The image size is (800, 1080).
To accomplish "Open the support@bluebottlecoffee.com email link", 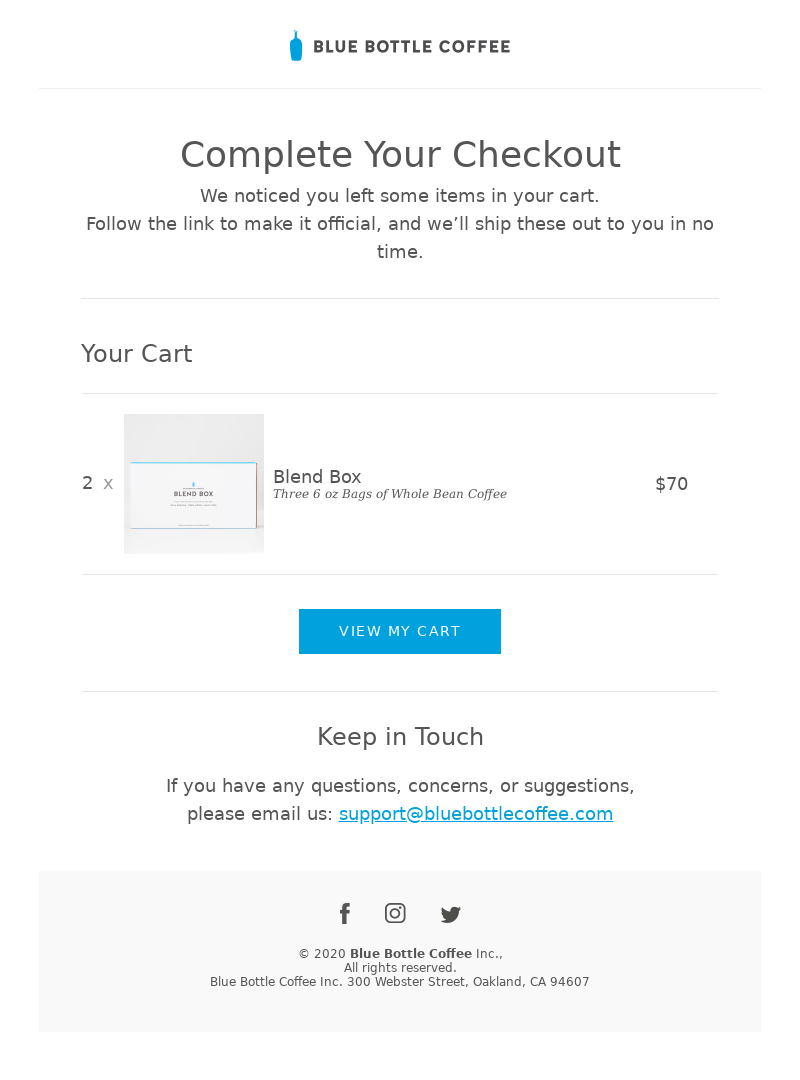I will coord(475,813).
